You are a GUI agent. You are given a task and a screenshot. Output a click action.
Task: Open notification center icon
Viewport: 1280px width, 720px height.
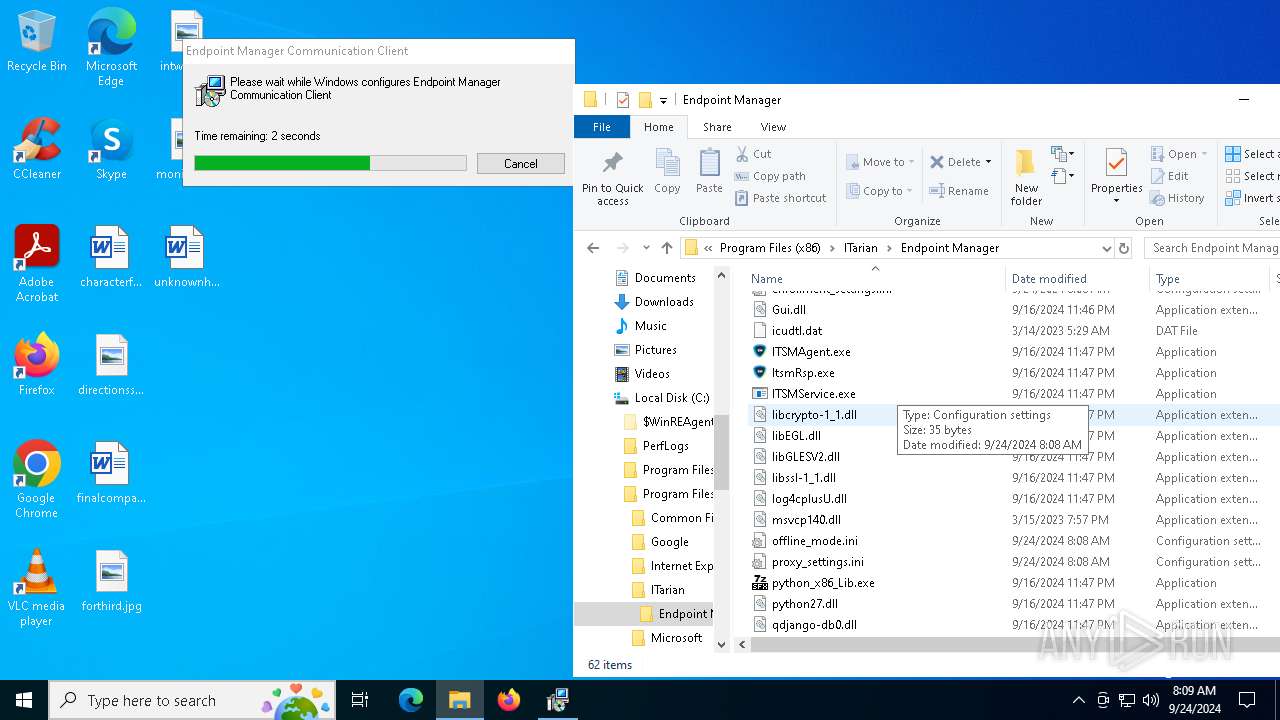[x=1247, y=700]
